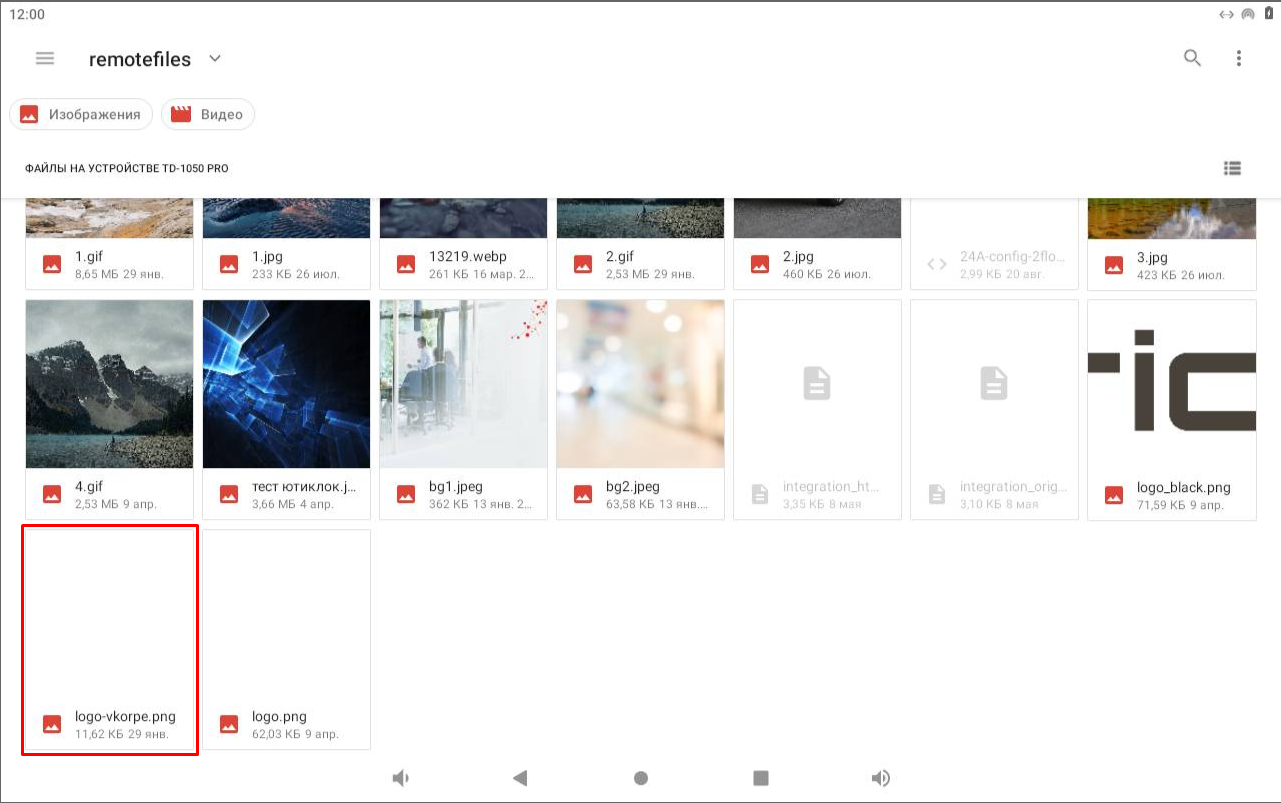Image resolution: width=1281 pixels, height=803 pixels.
Task: Filter by Видео chip
Action: pyautogui.click(x=208, y=114)
